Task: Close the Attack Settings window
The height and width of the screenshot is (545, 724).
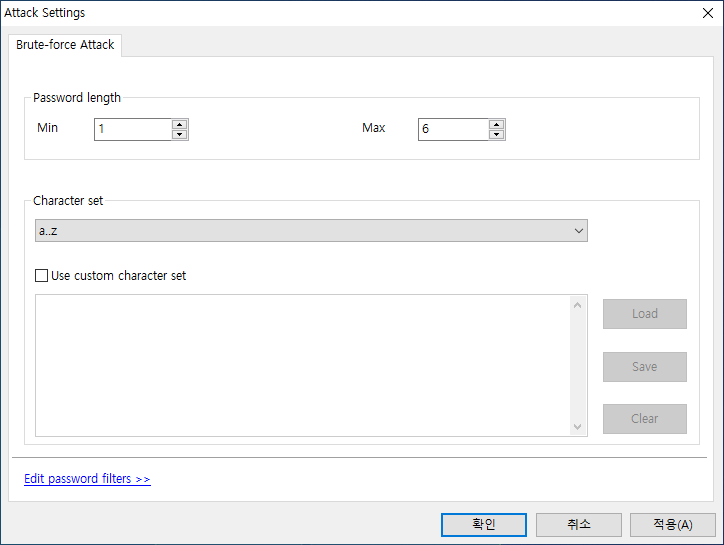Action: pyautogui.click(x=706, y=13)
